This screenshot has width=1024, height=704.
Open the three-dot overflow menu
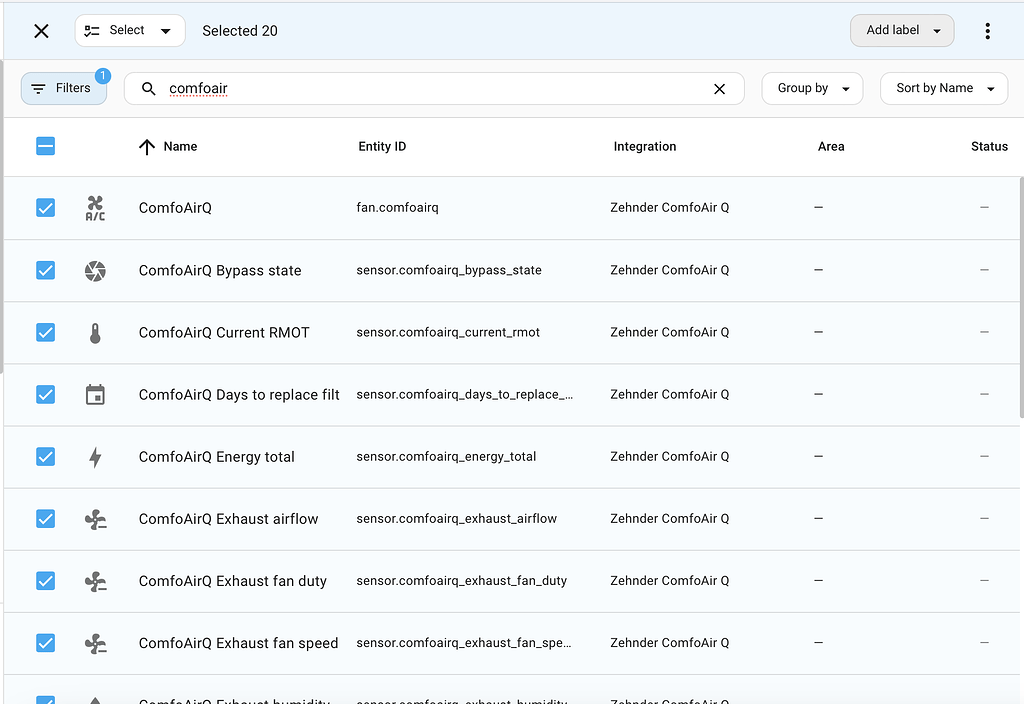click(x=987, y=30)
